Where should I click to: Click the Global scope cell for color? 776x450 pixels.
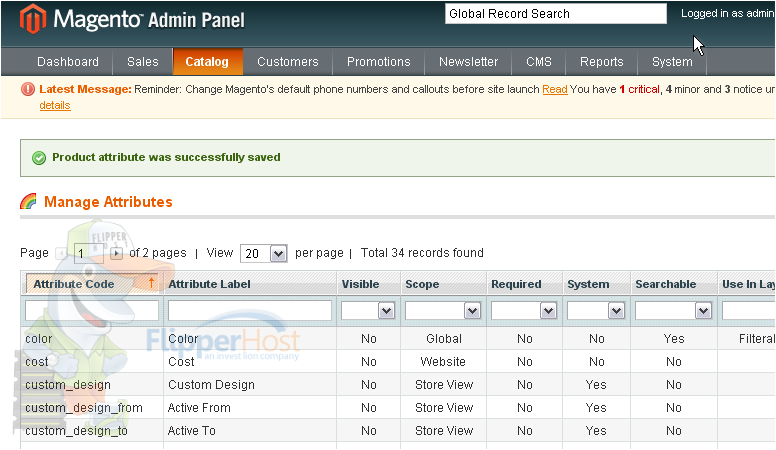444,339
